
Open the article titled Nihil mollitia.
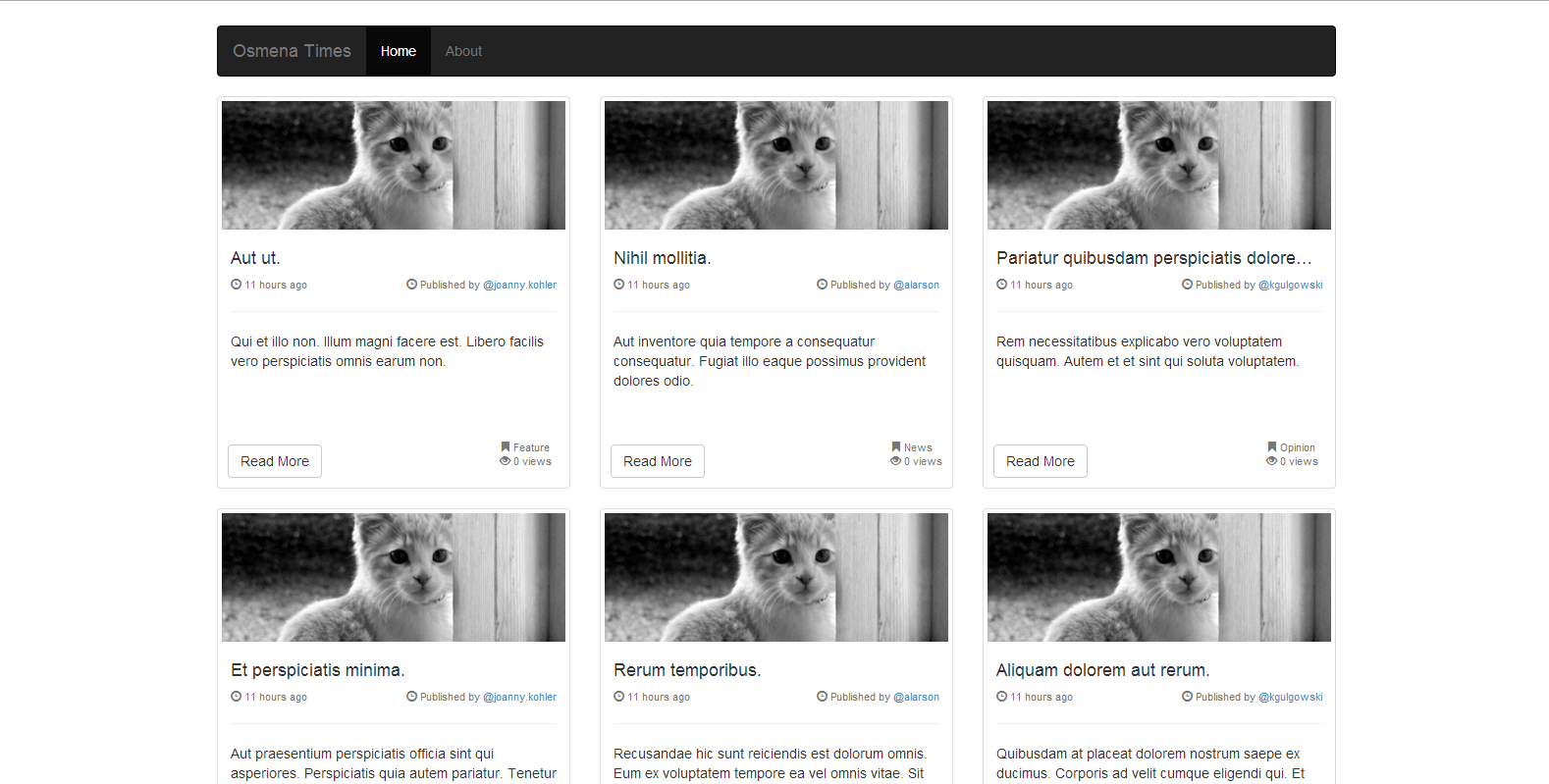click(x=663, y=258)
